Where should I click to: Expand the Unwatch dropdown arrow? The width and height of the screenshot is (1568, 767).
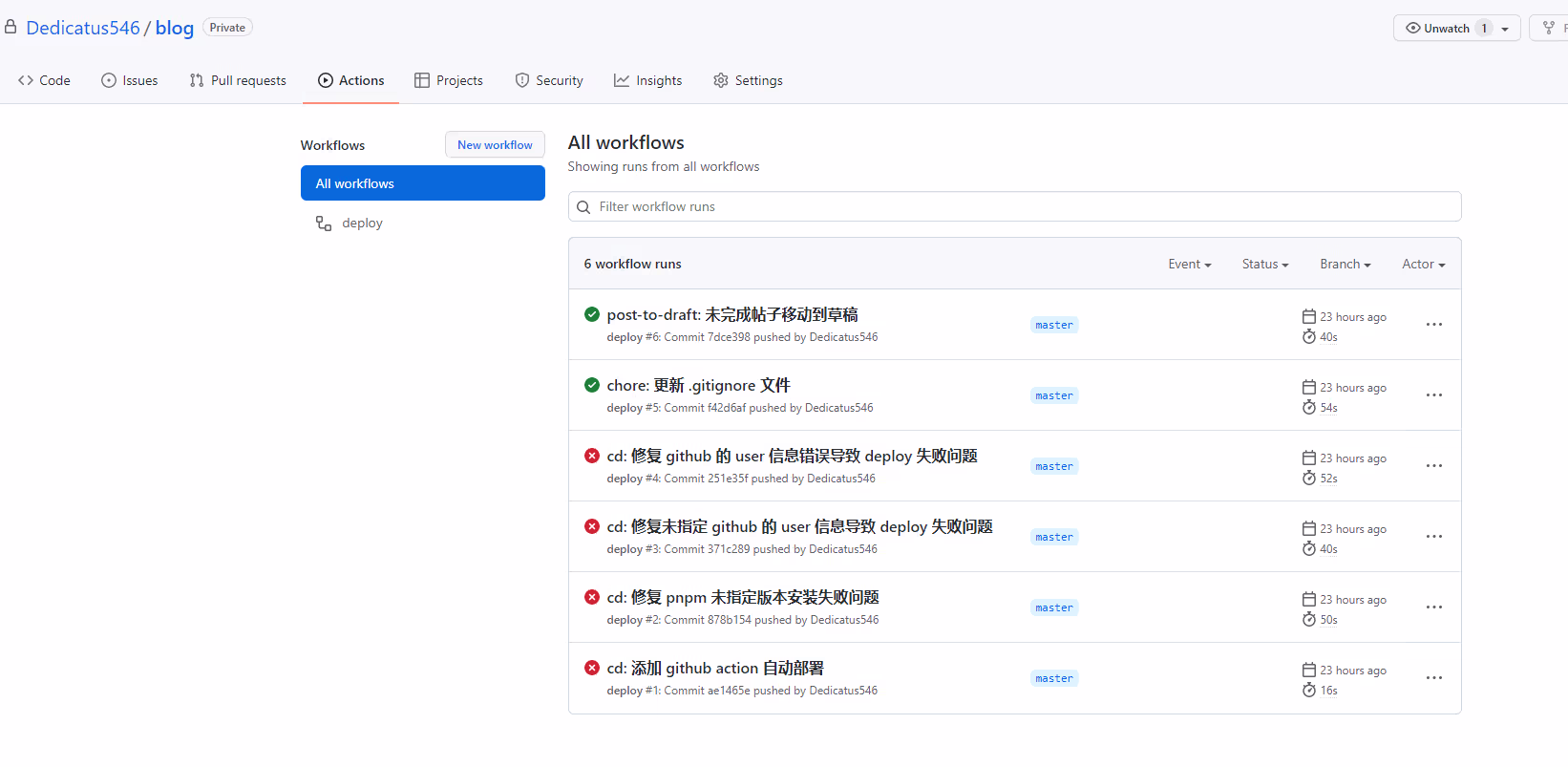tap(1505, 29)
